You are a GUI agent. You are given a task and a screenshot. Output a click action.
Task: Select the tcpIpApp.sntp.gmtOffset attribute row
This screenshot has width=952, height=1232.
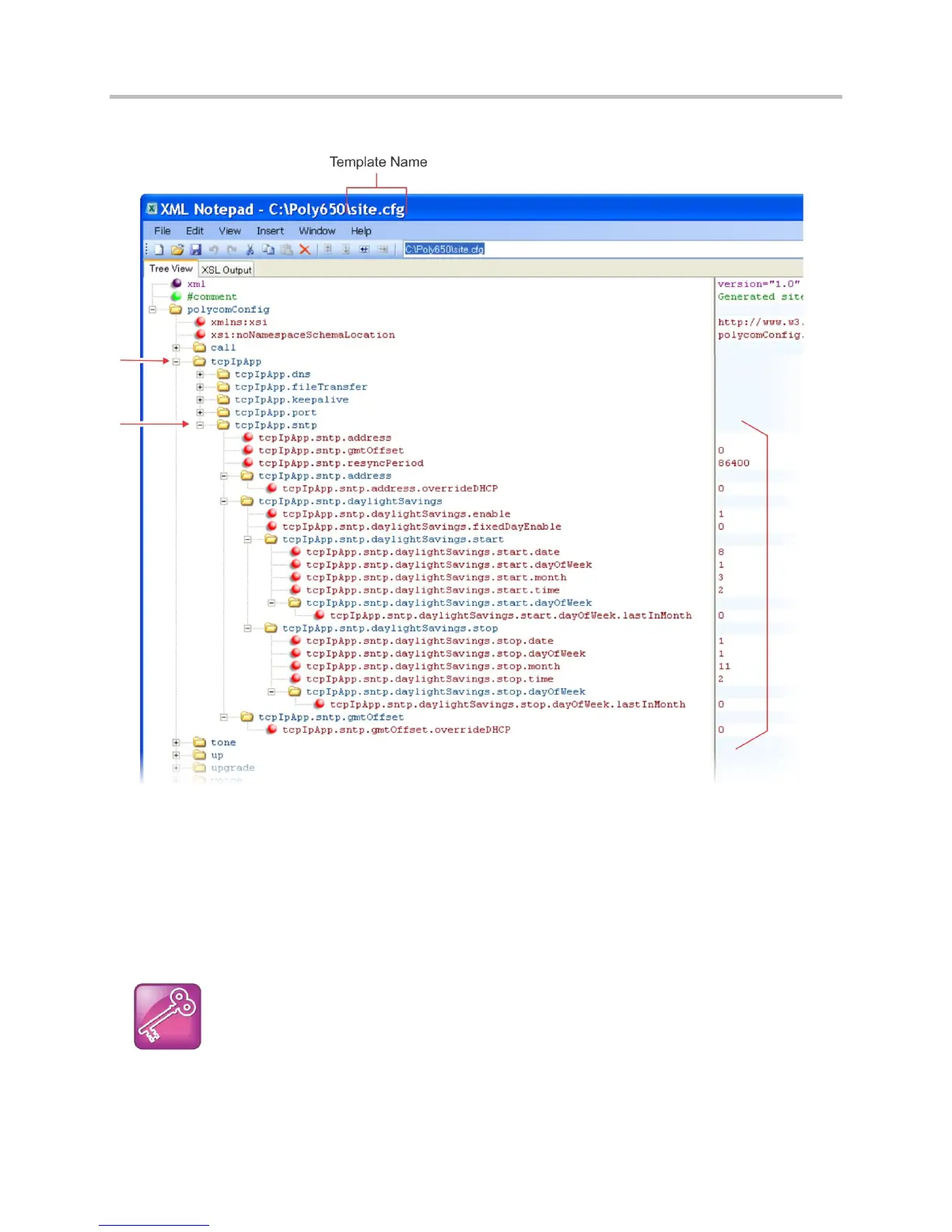click(331, 450)
